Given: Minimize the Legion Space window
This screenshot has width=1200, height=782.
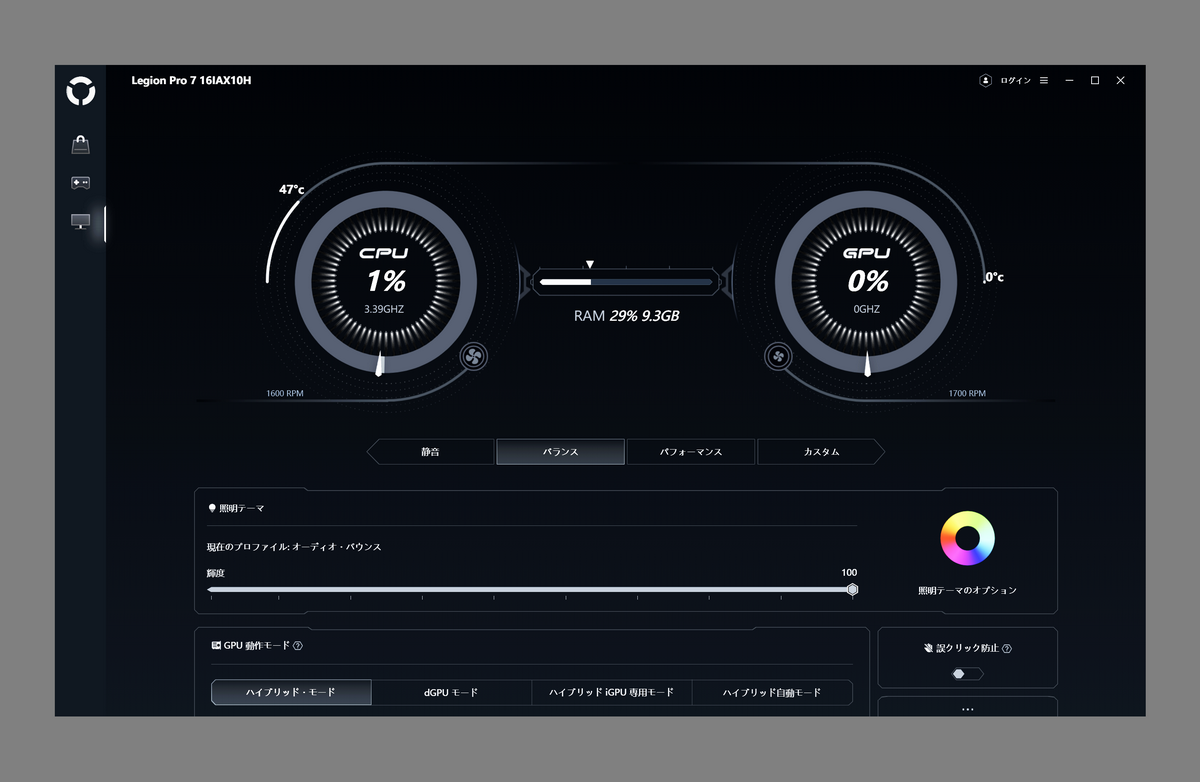Looking at the screenshot, I should [x=1070, y=80].
